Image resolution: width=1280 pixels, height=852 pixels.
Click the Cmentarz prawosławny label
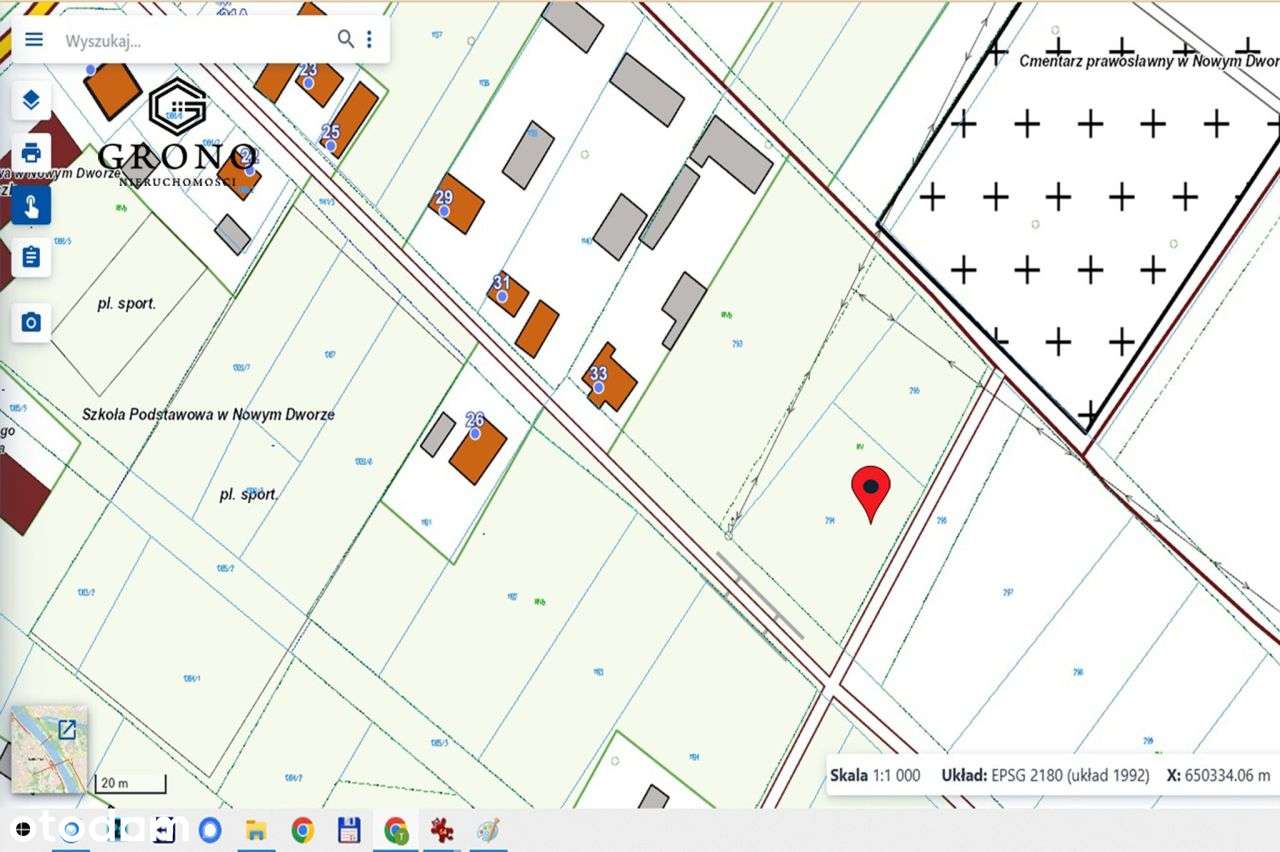tap(1149, 61)
